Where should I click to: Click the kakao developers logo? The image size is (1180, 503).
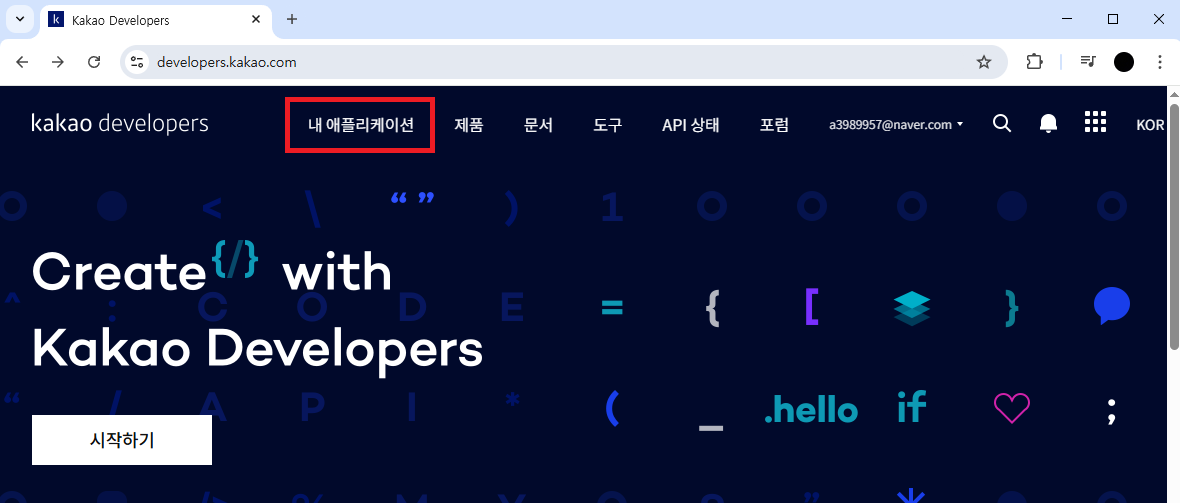click(x=120, y=123)
